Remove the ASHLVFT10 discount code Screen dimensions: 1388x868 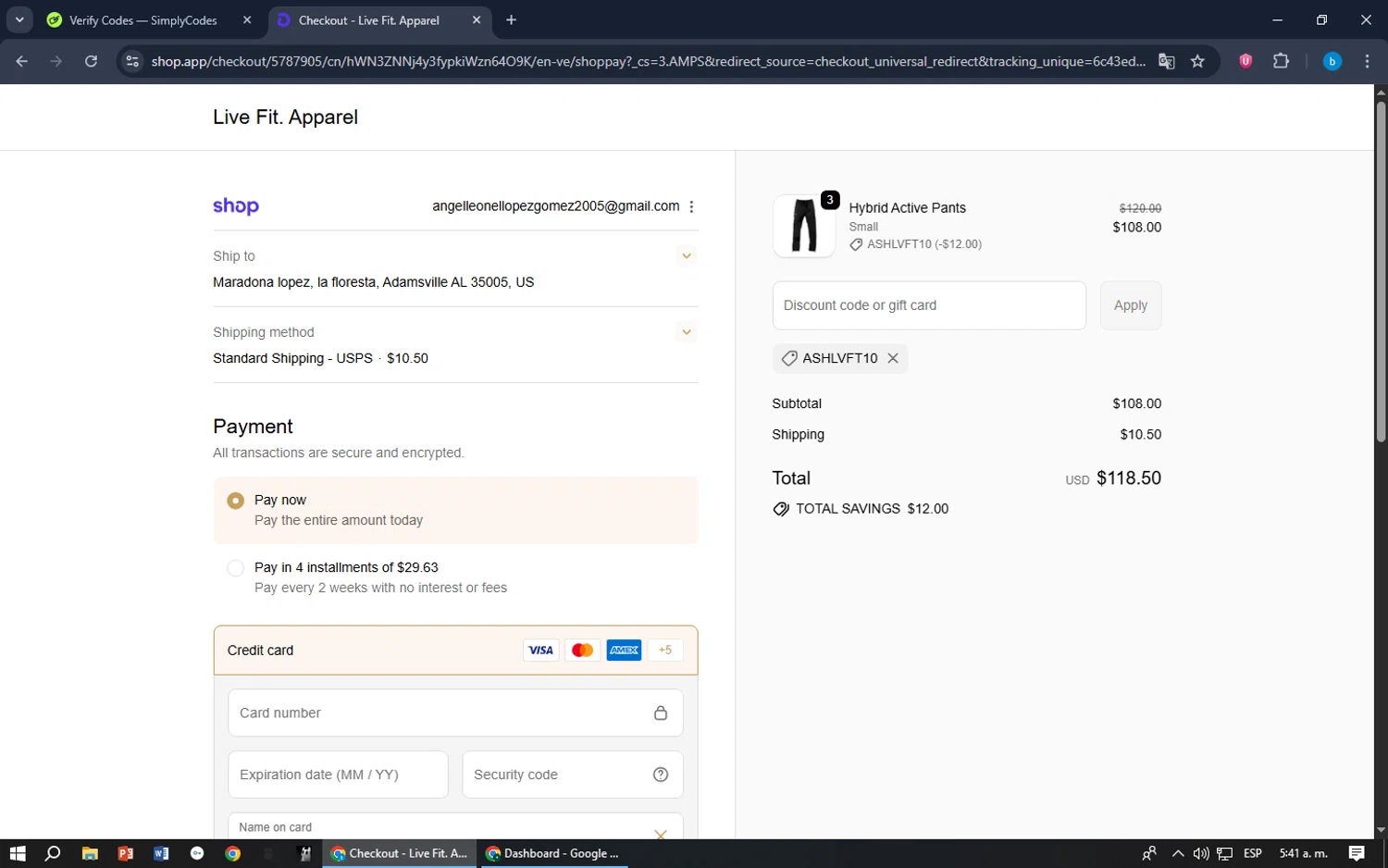[893, 358]
